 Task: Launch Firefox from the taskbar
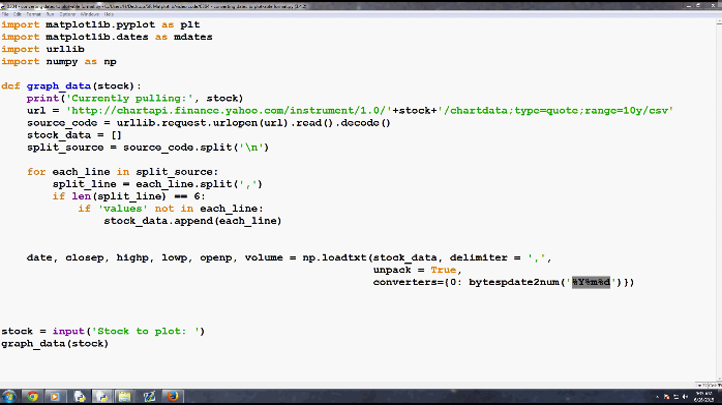pos(172,397)
